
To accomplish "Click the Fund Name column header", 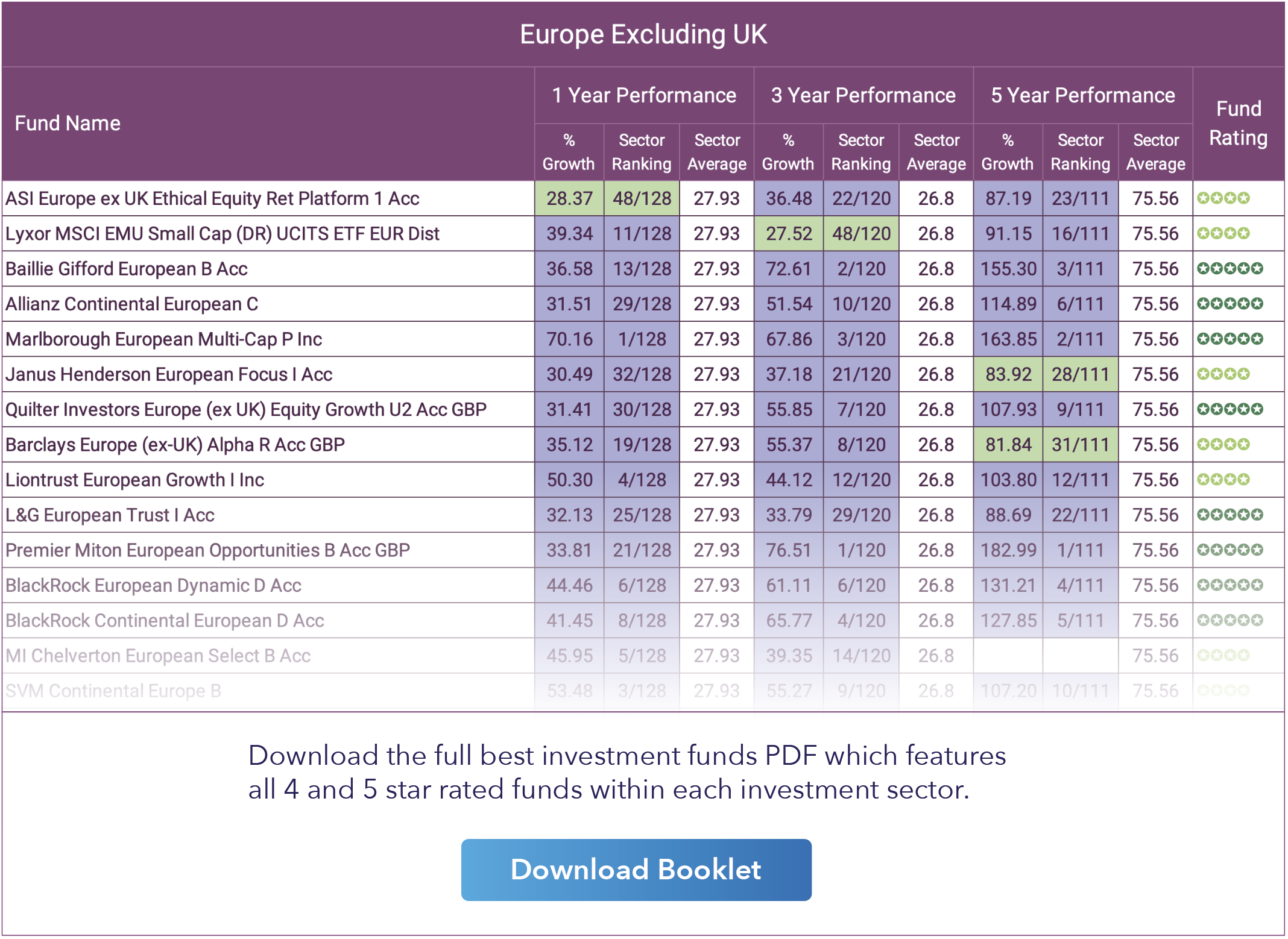I will (68, 124).
